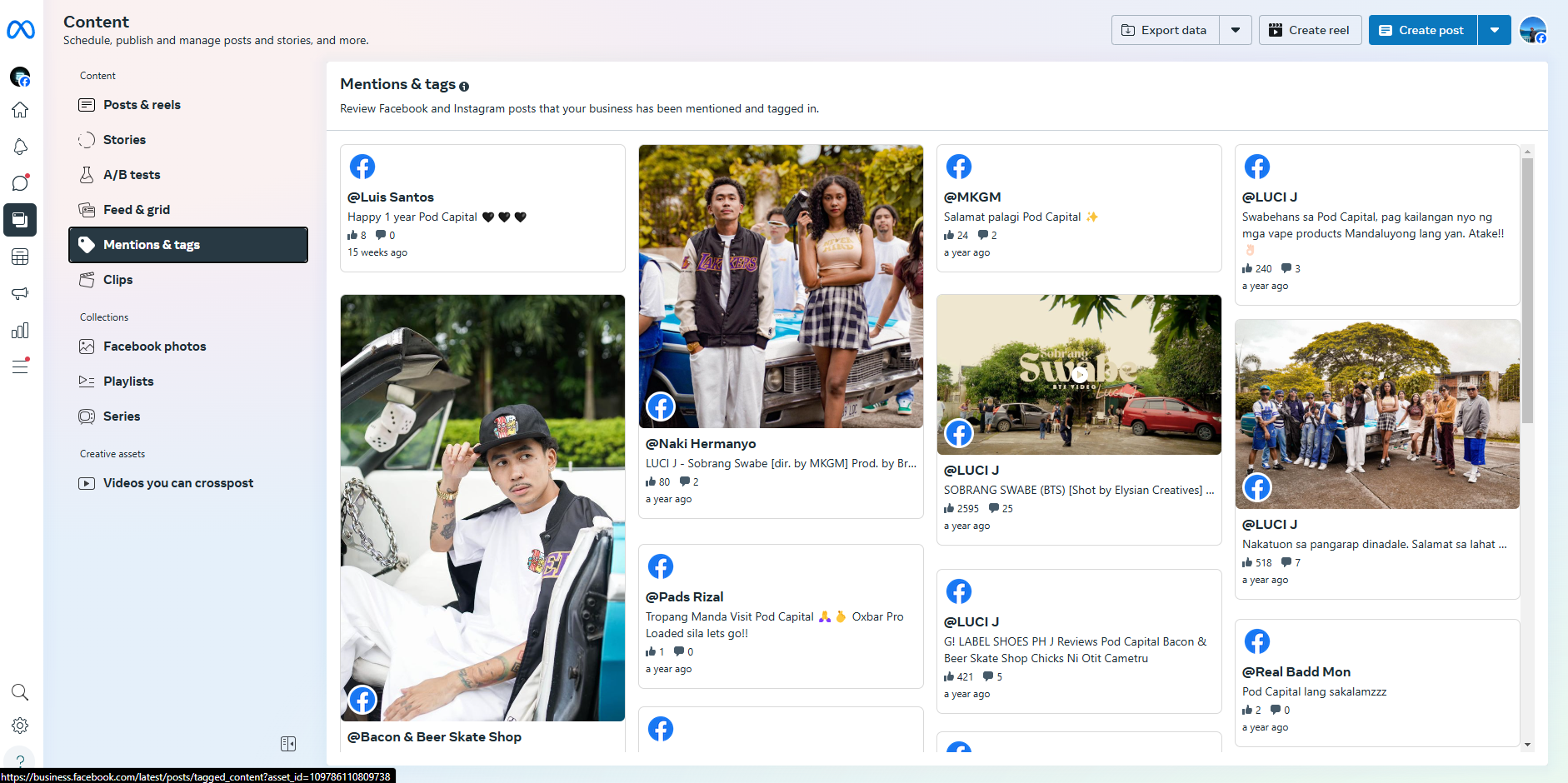Open Stories in the sidebar
The image size is (1568, 783).
pos(188,140)
